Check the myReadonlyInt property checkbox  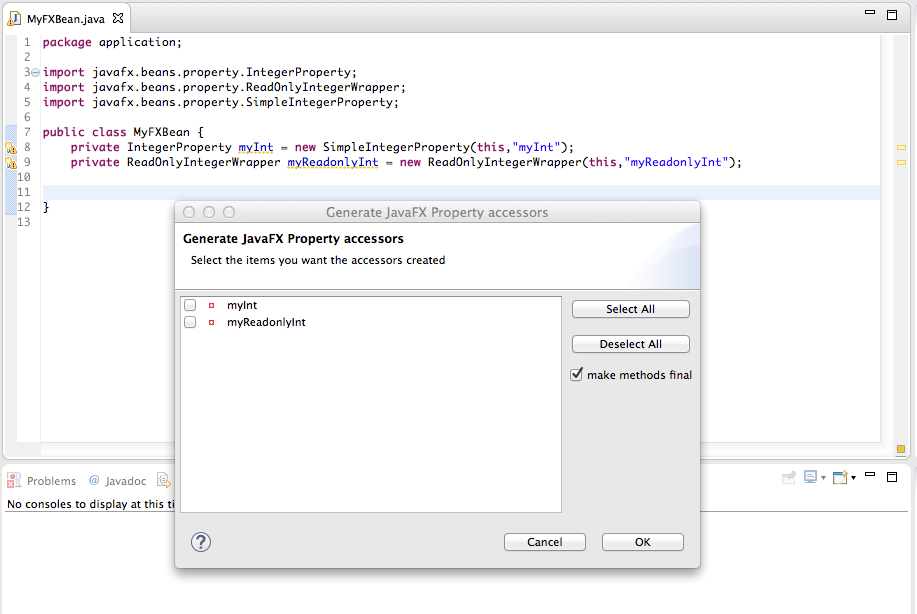[x=190, y=322]
